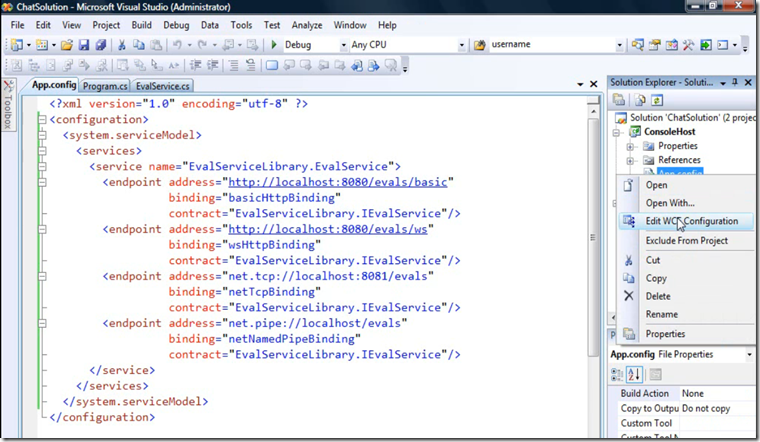Pin the Solution Explorer panel

click(x=735, y=82)
